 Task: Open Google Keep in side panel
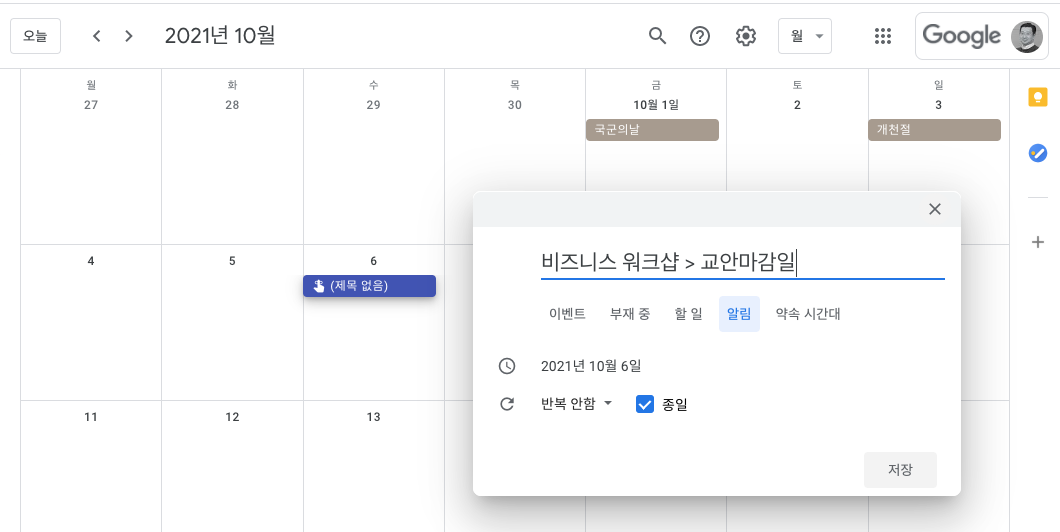pyautogui.click(x=1038, y=97)
